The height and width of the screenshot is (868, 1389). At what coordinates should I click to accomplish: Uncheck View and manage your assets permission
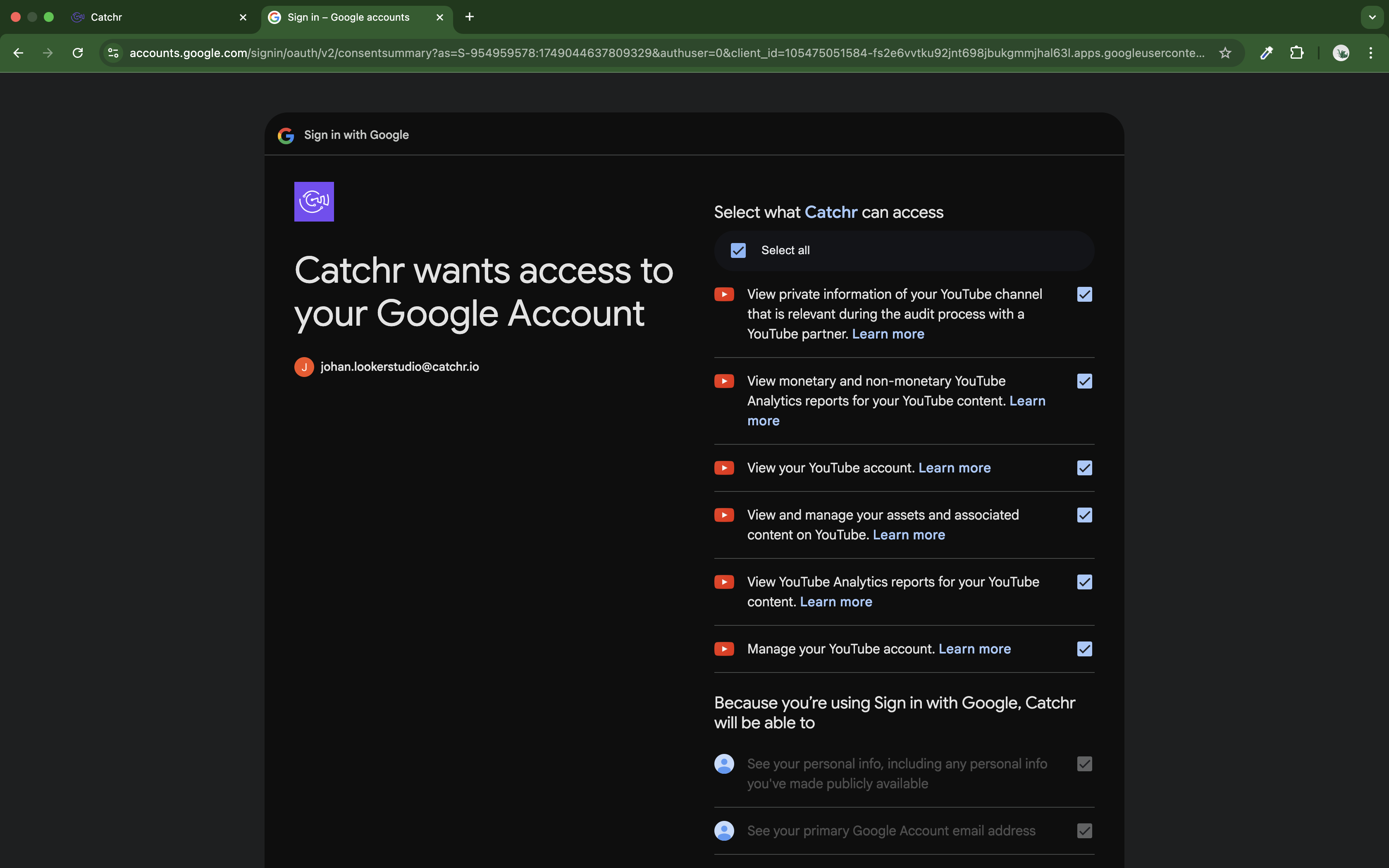(1085, 515)
